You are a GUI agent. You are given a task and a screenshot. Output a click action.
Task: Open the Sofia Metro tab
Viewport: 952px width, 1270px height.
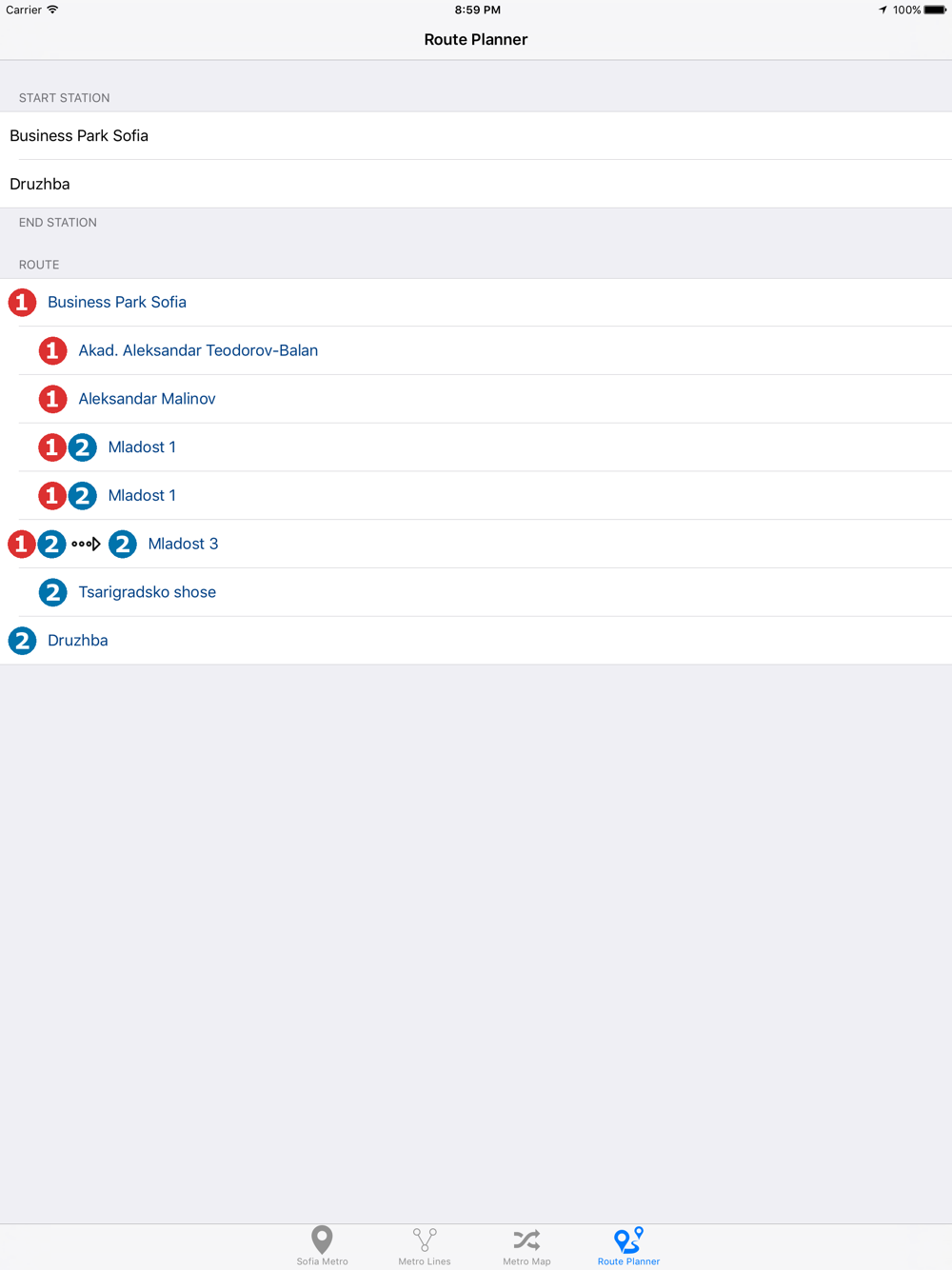coord(322,1246)
